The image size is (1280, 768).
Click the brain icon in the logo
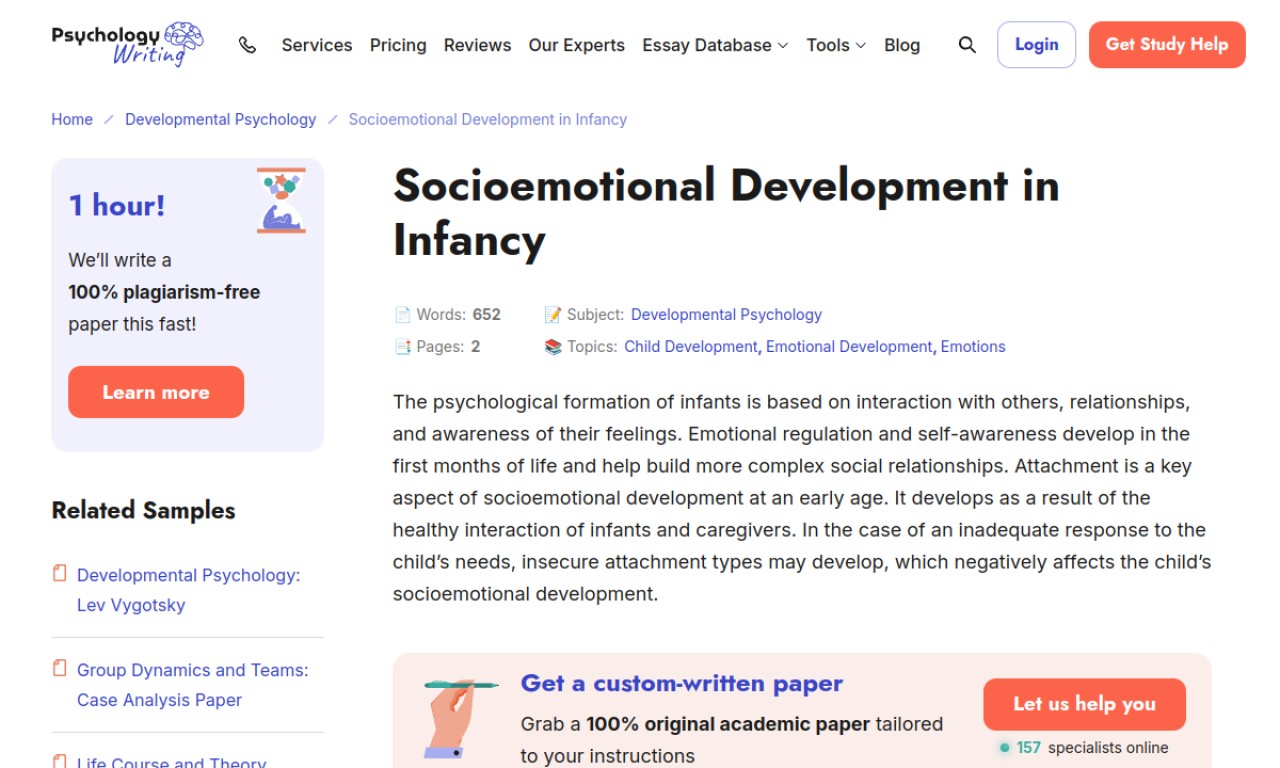183,37
